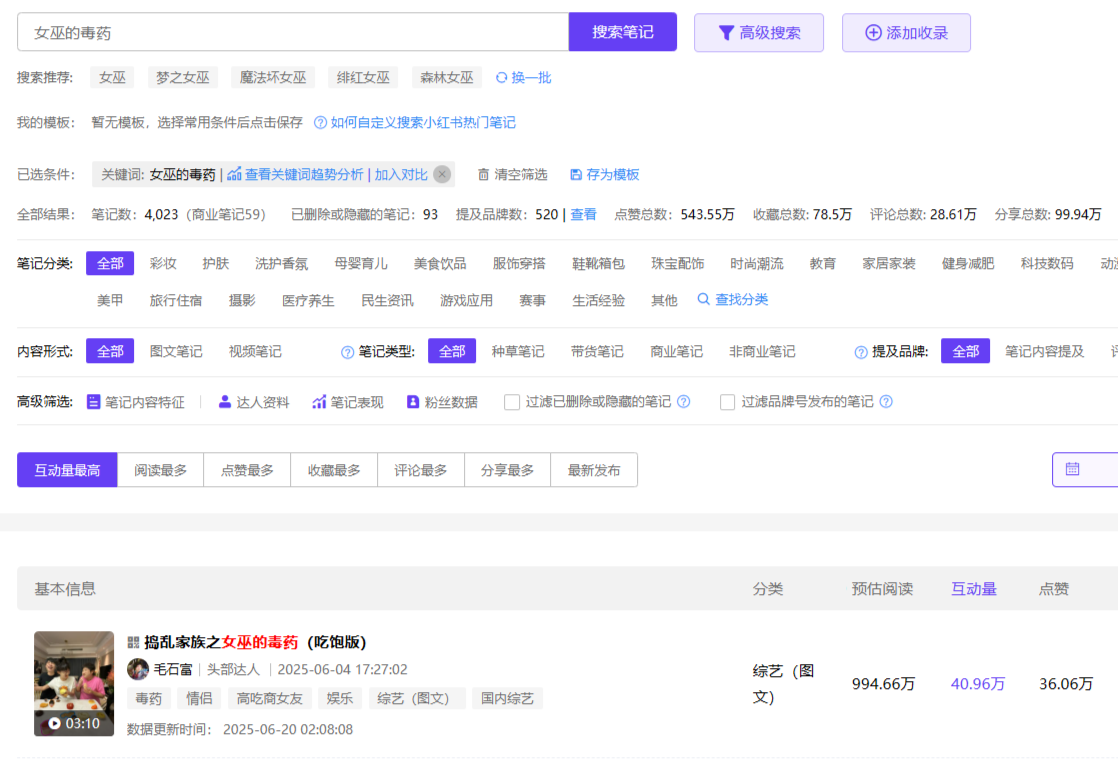Image resolution: width=1118 pixels, height=769 pixels.
Task: Select suggested keyword 梦之女巫
Action: (x=183, y=78)
